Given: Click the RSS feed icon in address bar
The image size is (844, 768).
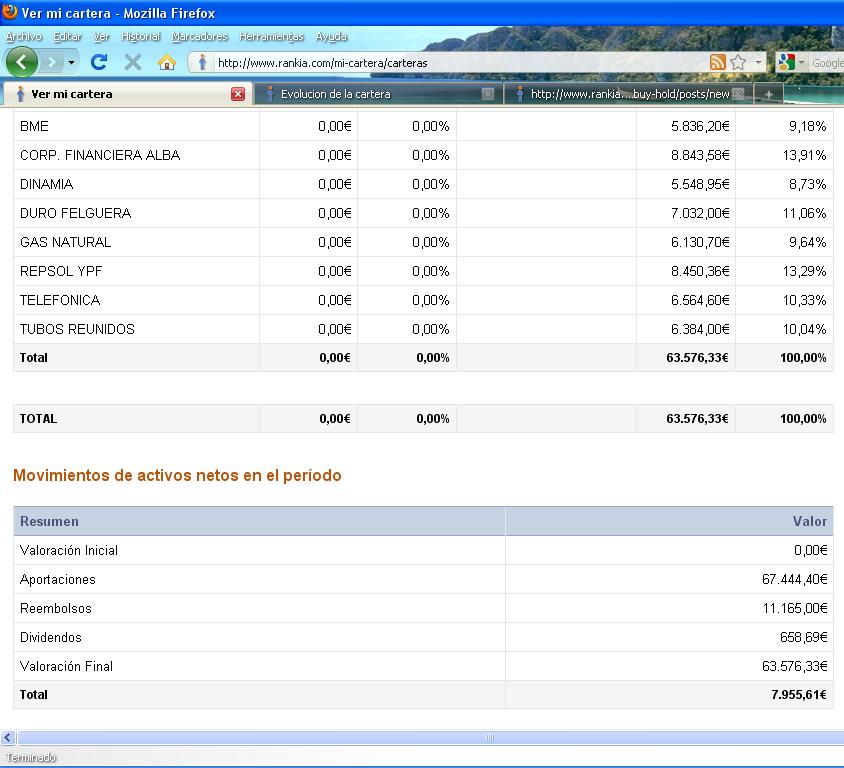Looking at the screenshot, I should coord(717,62).
